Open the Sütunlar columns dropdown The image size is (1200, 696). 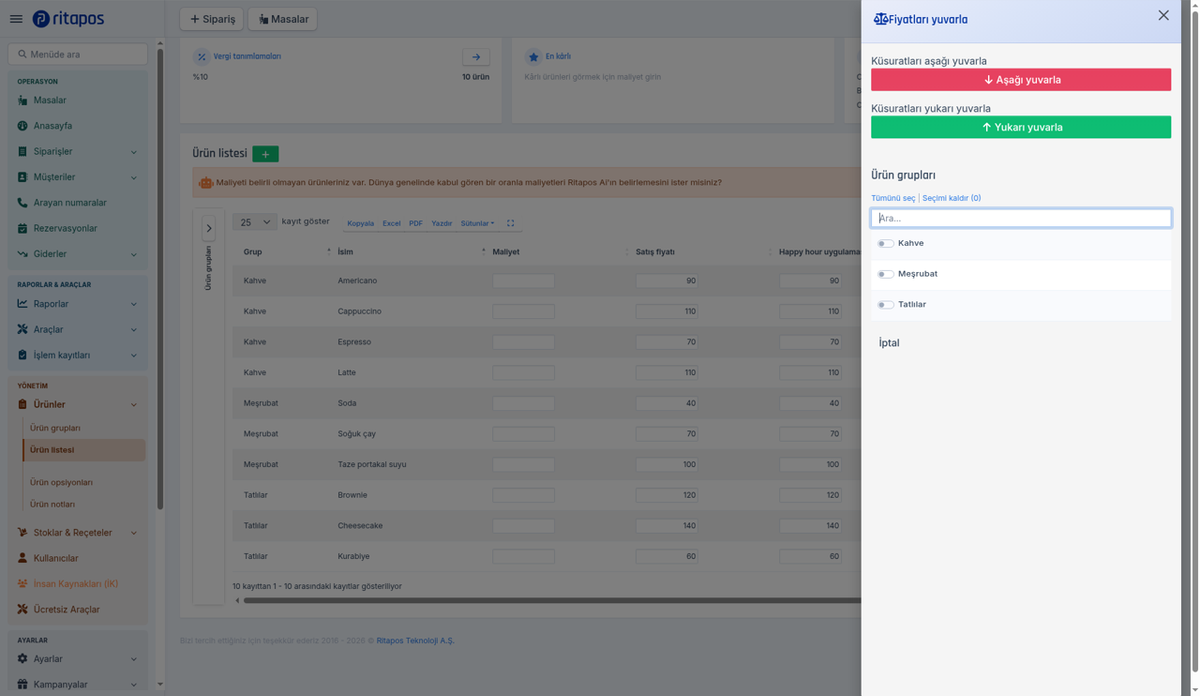[477, 223]
